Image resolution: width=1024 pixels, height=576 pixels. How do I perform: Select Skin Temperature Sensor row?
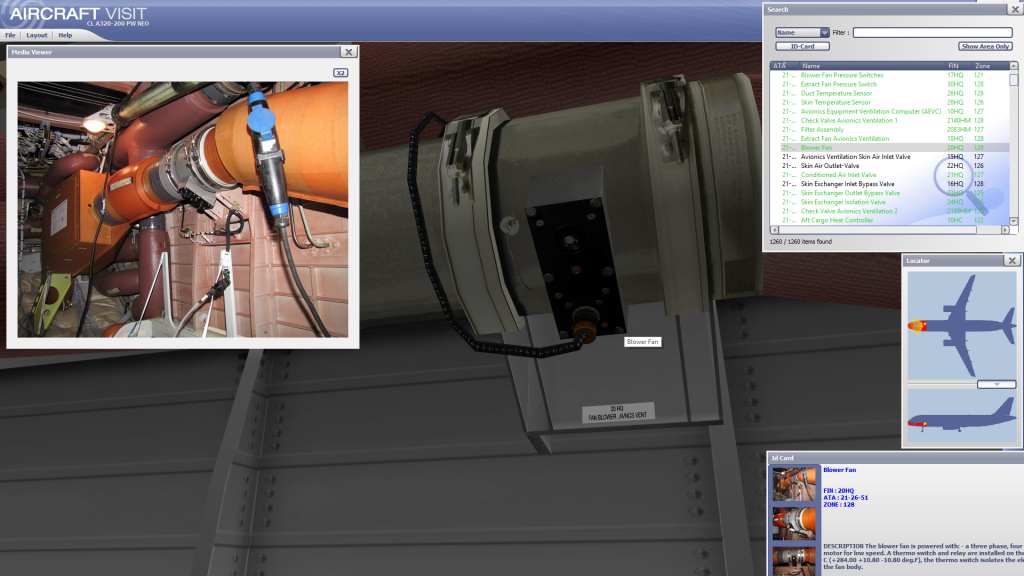tap(891, 103)
